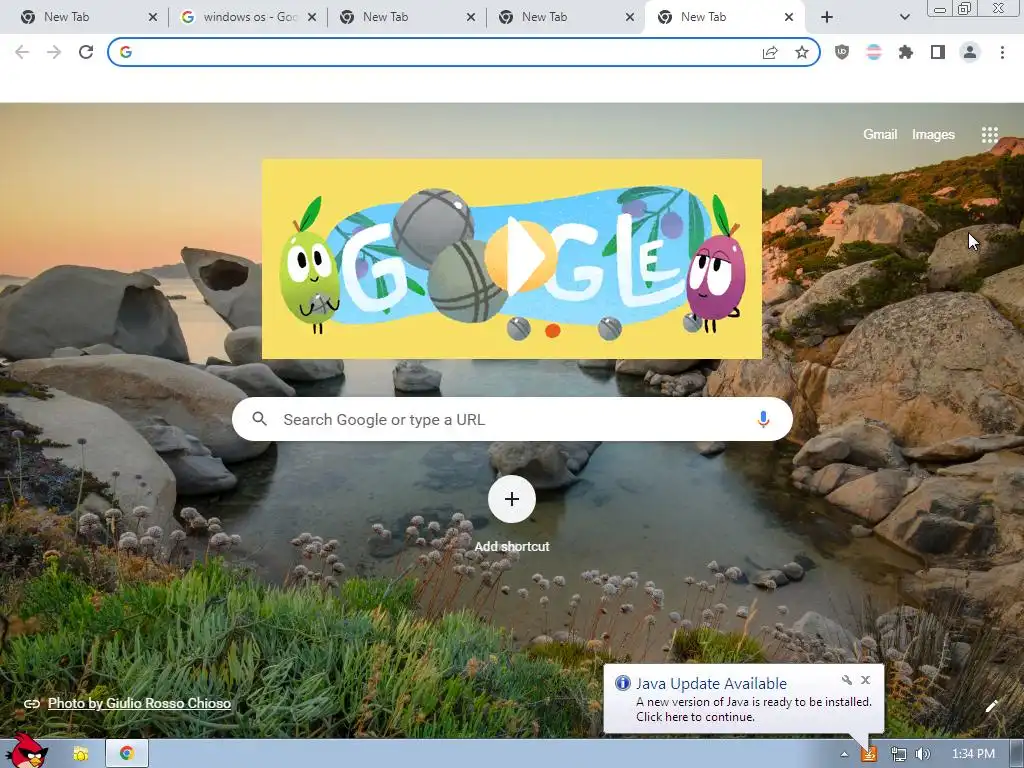The image size is (1024, 768).
Task: Expand the tab search dropdown arrow
Action: click(904, 17)
